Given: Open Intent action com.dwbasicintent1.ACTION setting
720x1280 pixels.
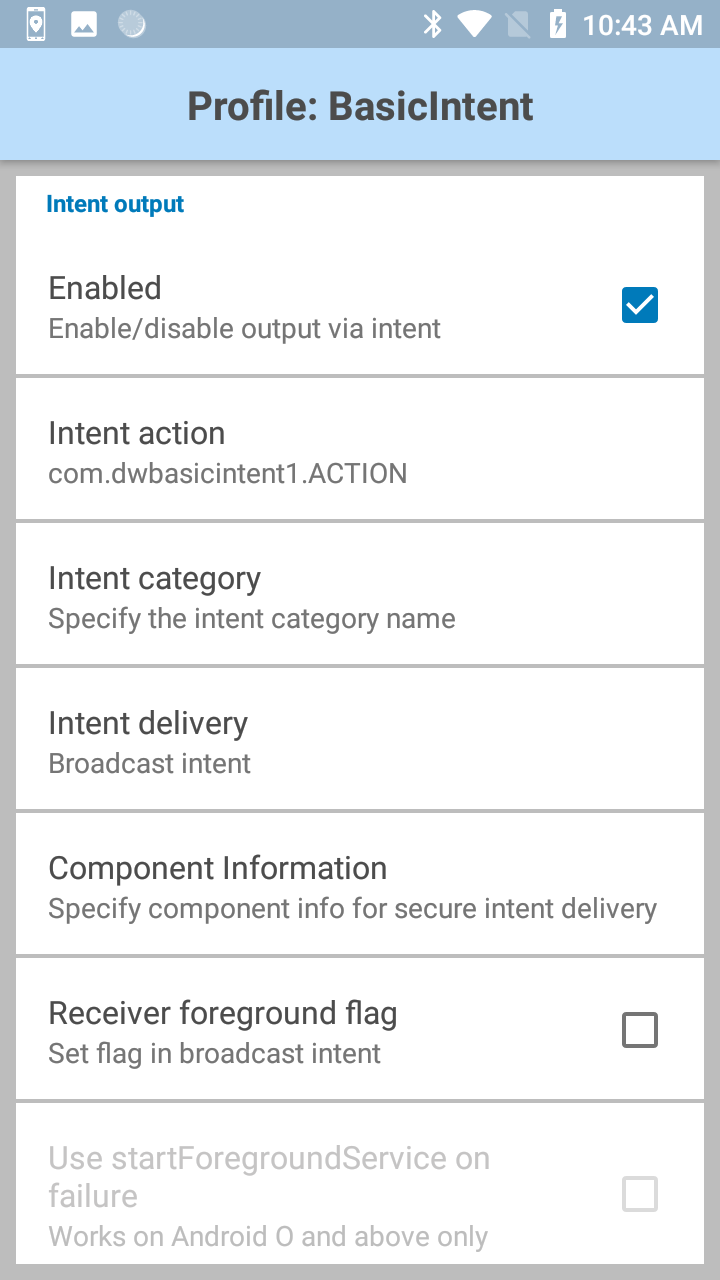Looking at the screenshot, I should pos(360,450).
